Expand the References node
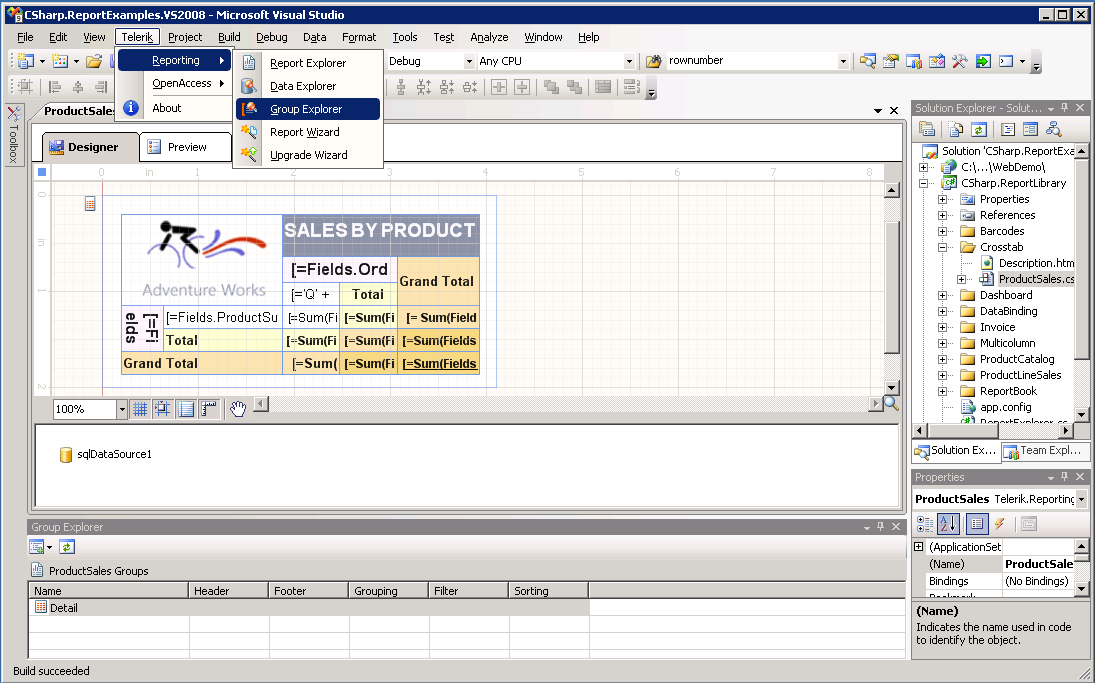1095x683 pixels. (x=942, y=215)
